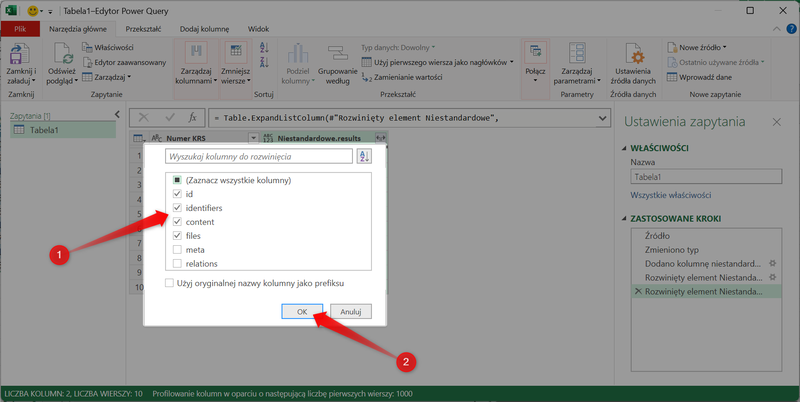The height and width of the screenshot is (402, 800).
Task: Collapse WŁAŚCIWOŚCI section
Action: click(x=624, y=148)
